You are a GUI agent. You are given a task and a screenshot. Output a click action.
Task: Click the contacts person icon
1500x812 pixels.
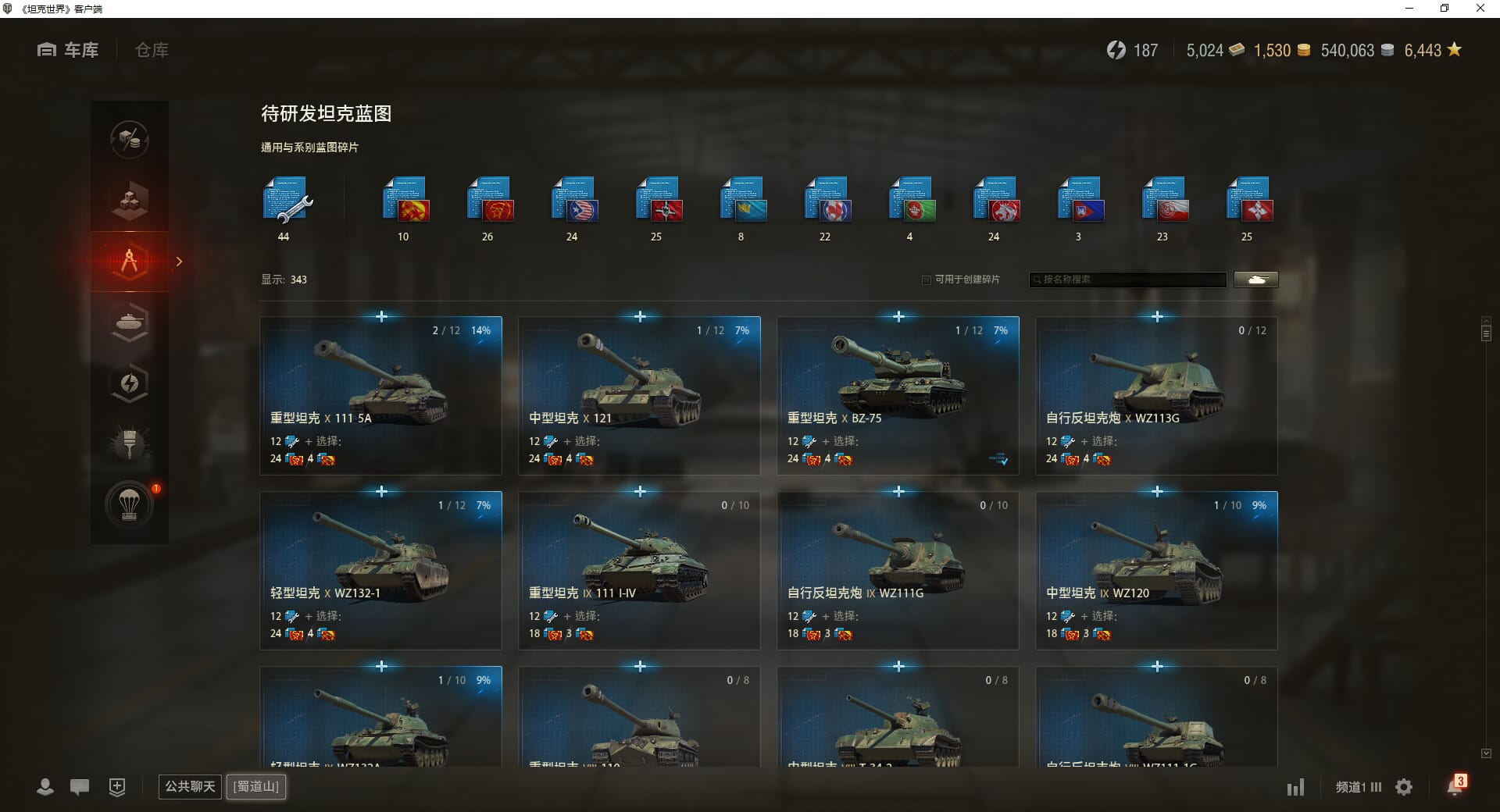click(x=45, y=787)
